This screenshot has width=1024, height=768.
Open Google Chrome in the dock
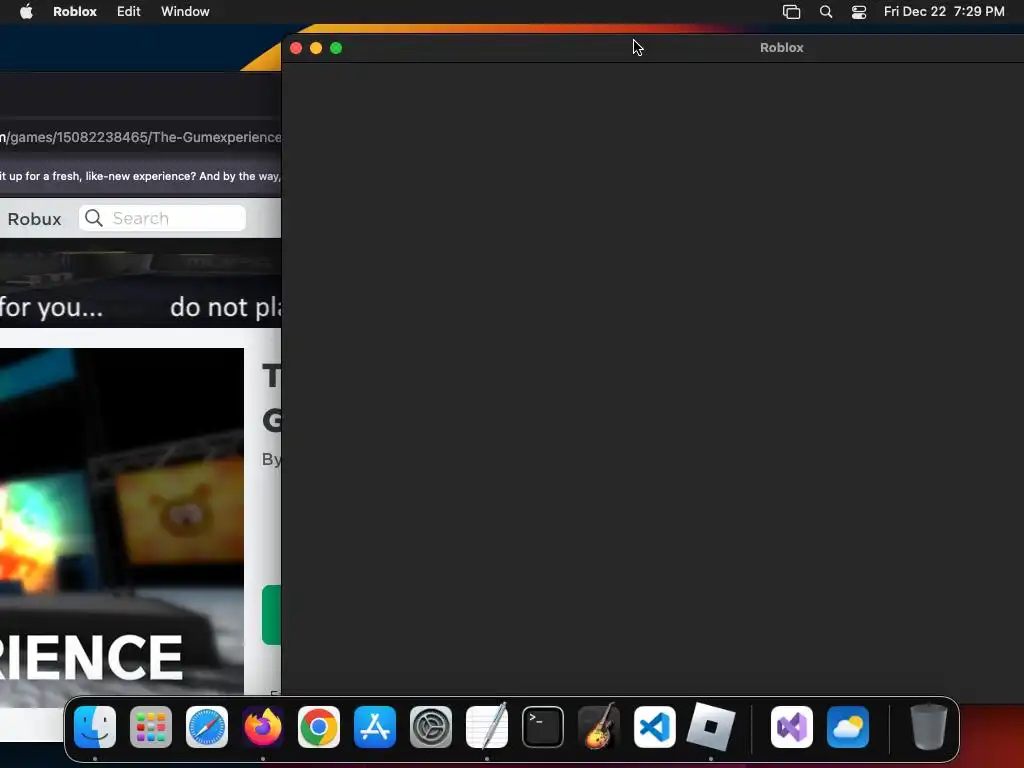[319, 727]
